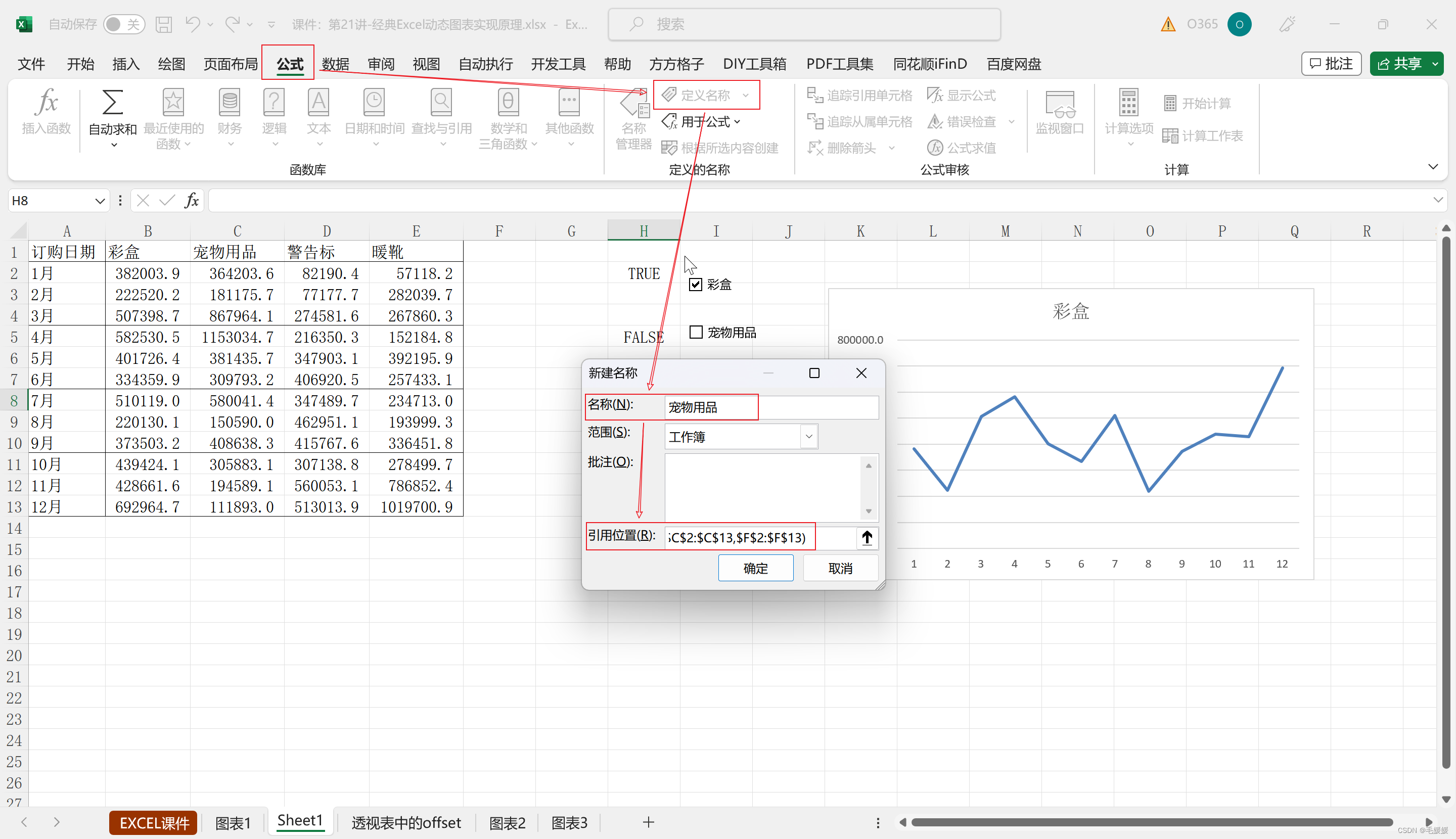Click the search (搜索) box
This screenshot has width=1456, height=839.
804,24
